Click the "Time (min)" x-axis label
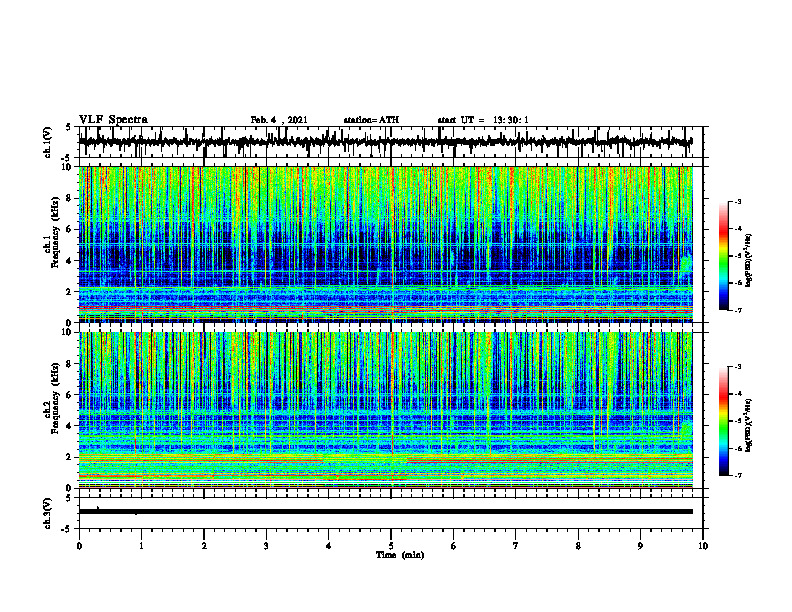Image resolution: width=792 pixels, height=612 pixels. pos(400,555)
